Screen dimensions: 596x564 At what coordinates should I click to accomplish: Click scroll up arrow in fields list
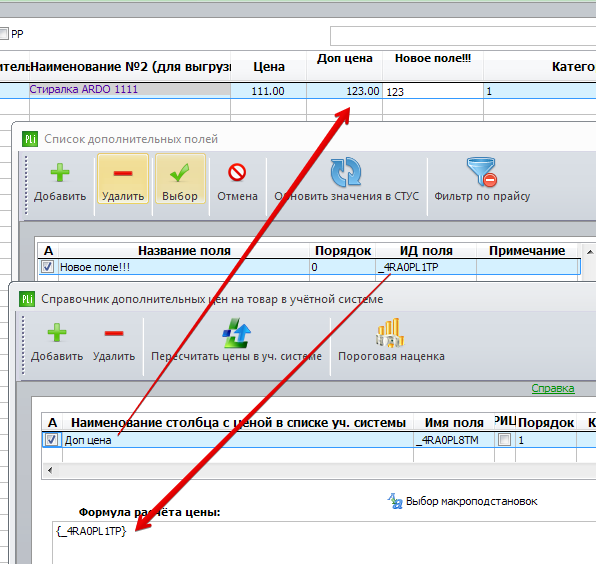point(590,252)
